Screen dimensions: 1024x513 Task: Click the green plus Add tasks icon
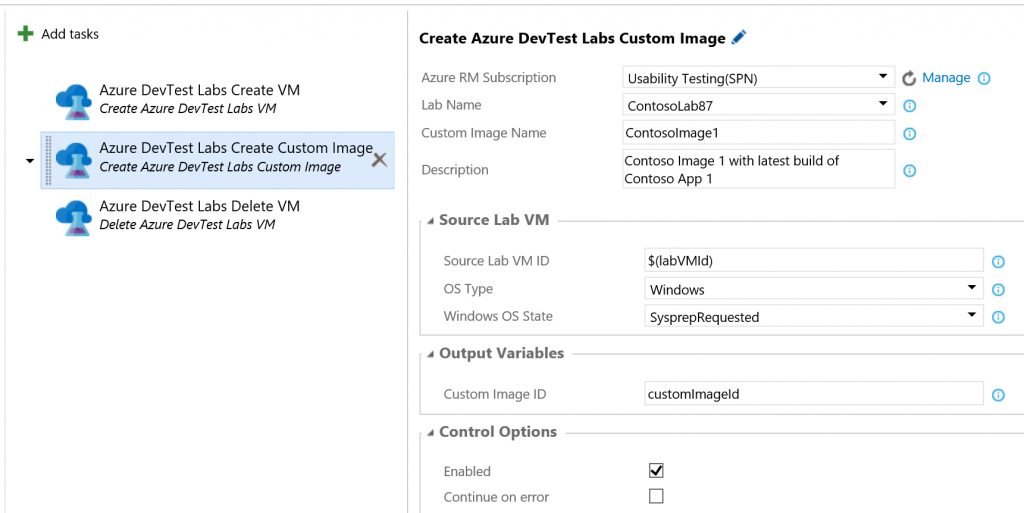click(25, 34)
